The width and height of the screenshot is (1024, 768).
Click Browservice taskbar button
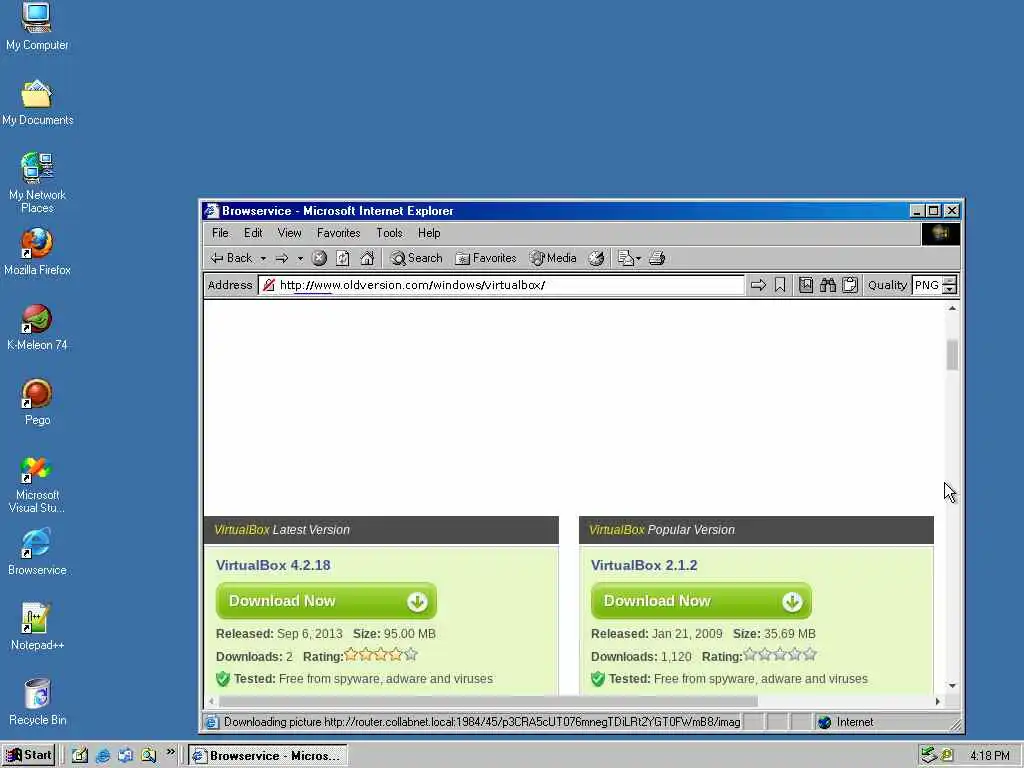pos(268,756)
